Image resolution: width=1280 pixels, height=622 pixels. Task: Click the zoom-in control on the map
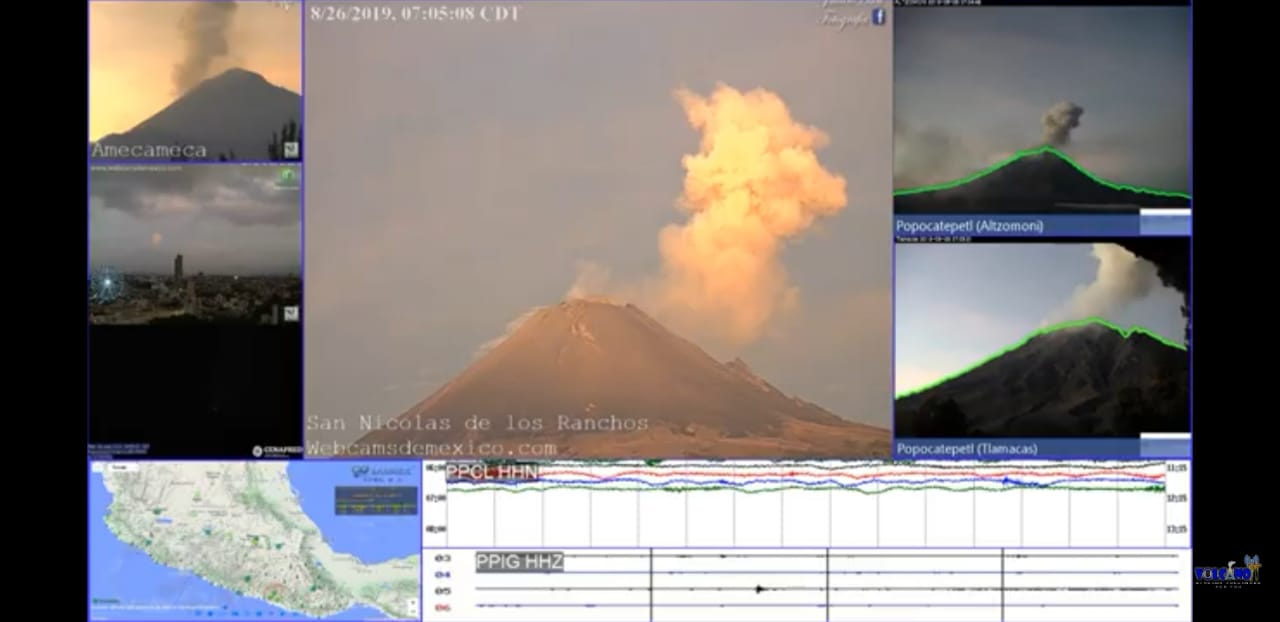pyautogui.click(x=412, y=603)
